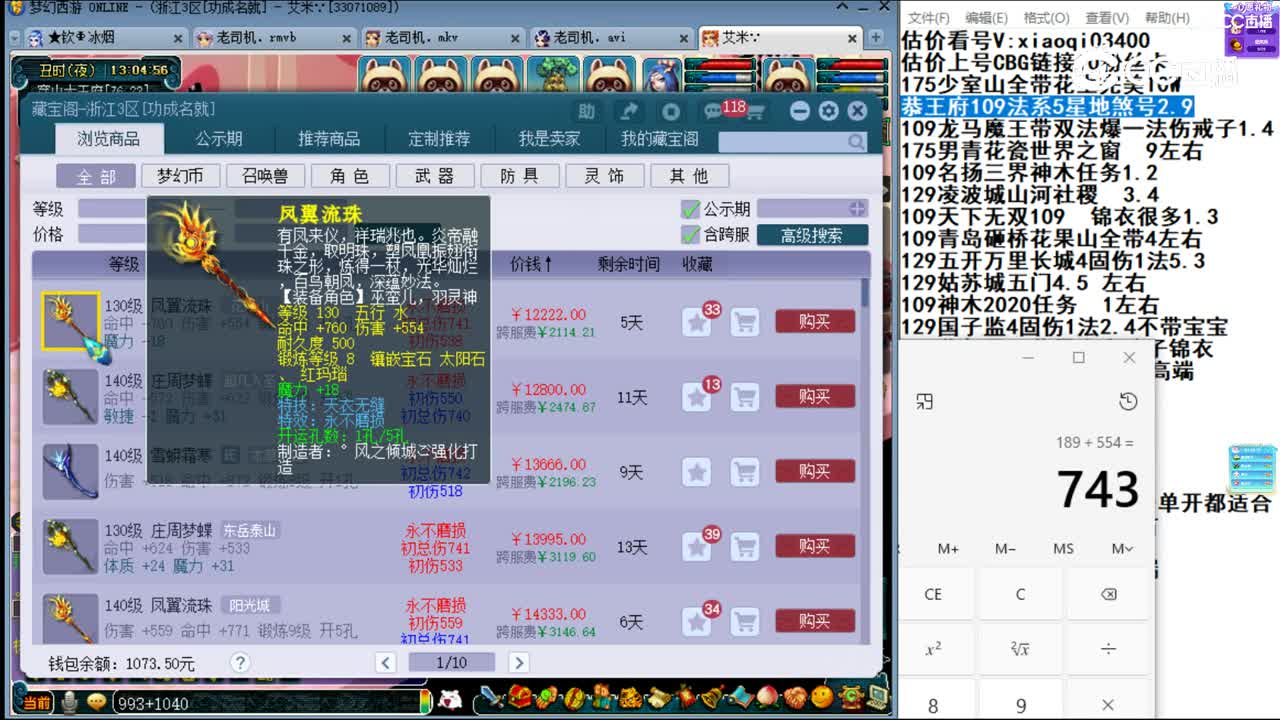
Task: Select the 武器 category filter
Action: 435,176
